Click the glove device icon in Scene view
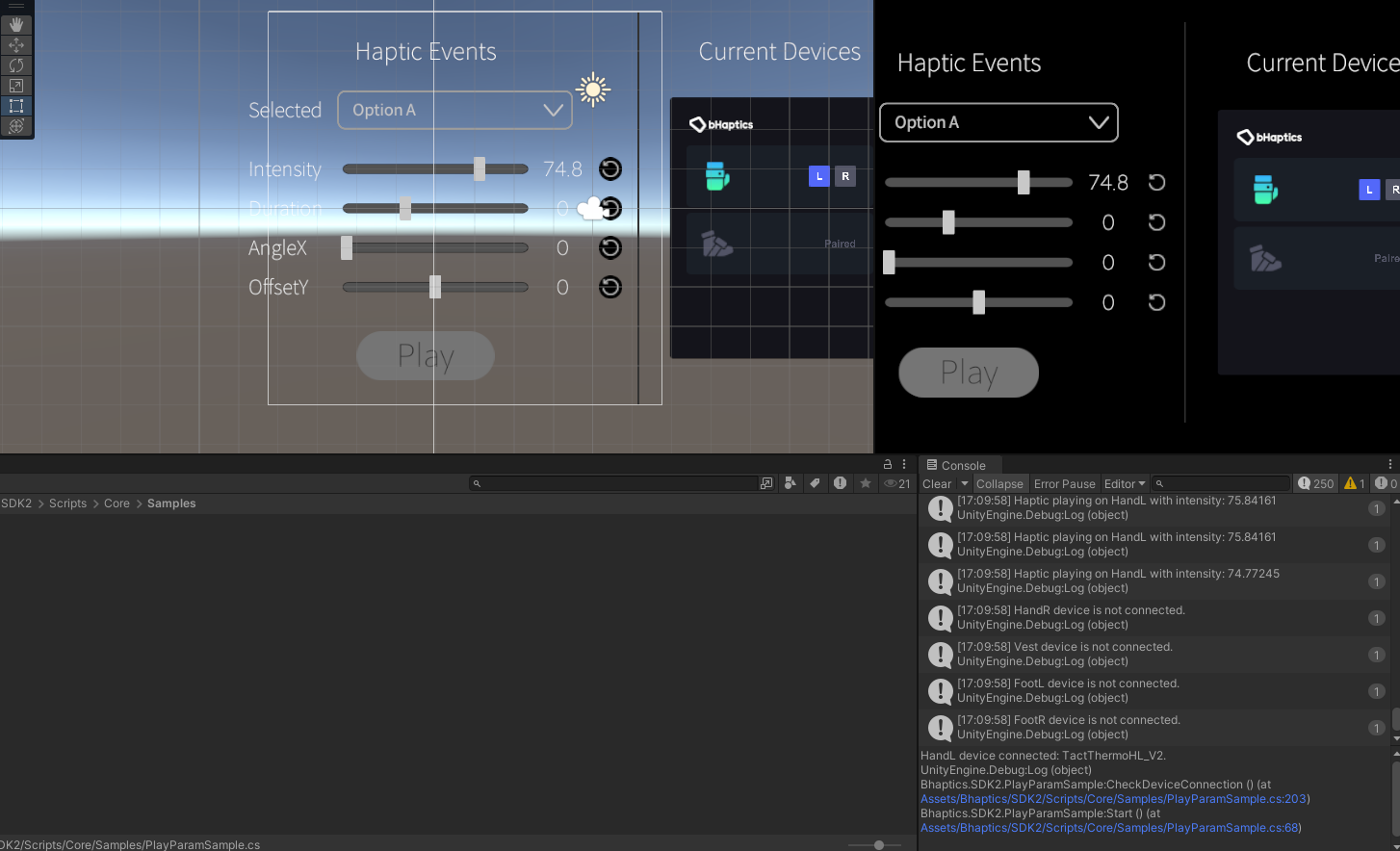This screenshot has width=1400, height=851. (717, 176)
